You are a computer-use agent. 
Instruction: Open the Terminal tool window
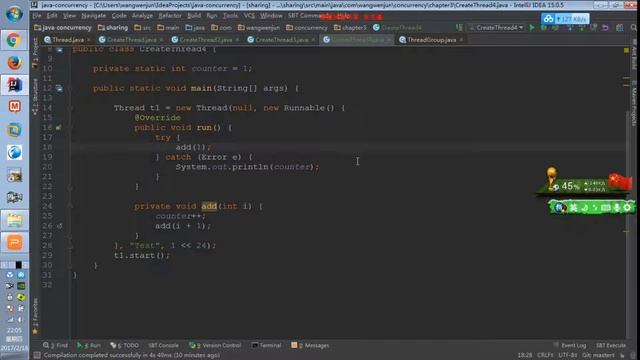click(267, 345)
